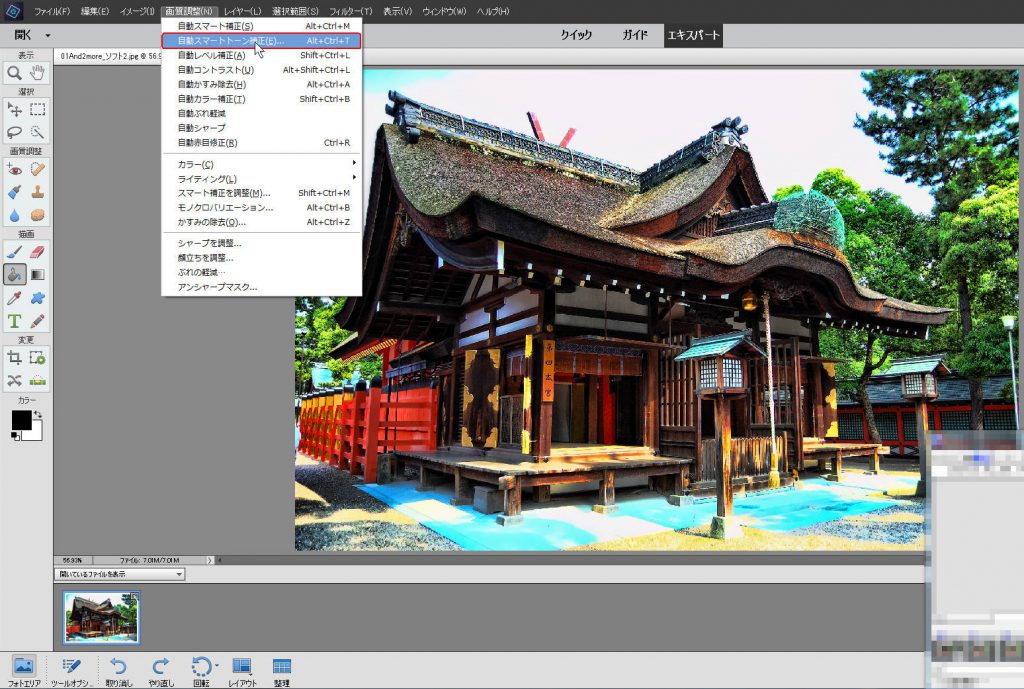Select the Zoom magnifier tool
The image size is (1024, 689).
pyautogui.click(x=15, y=72)
